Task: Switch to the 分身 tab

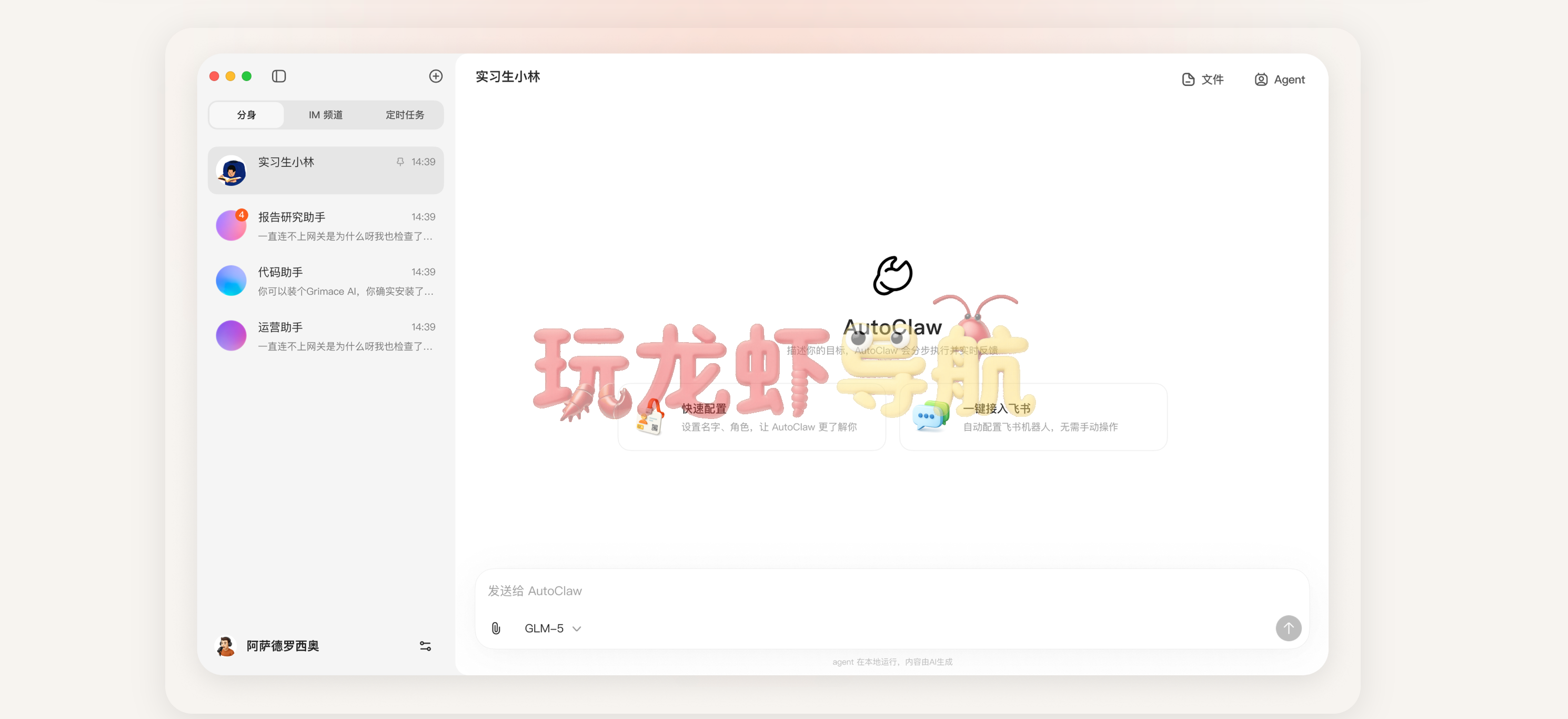Action: [247, 115]
